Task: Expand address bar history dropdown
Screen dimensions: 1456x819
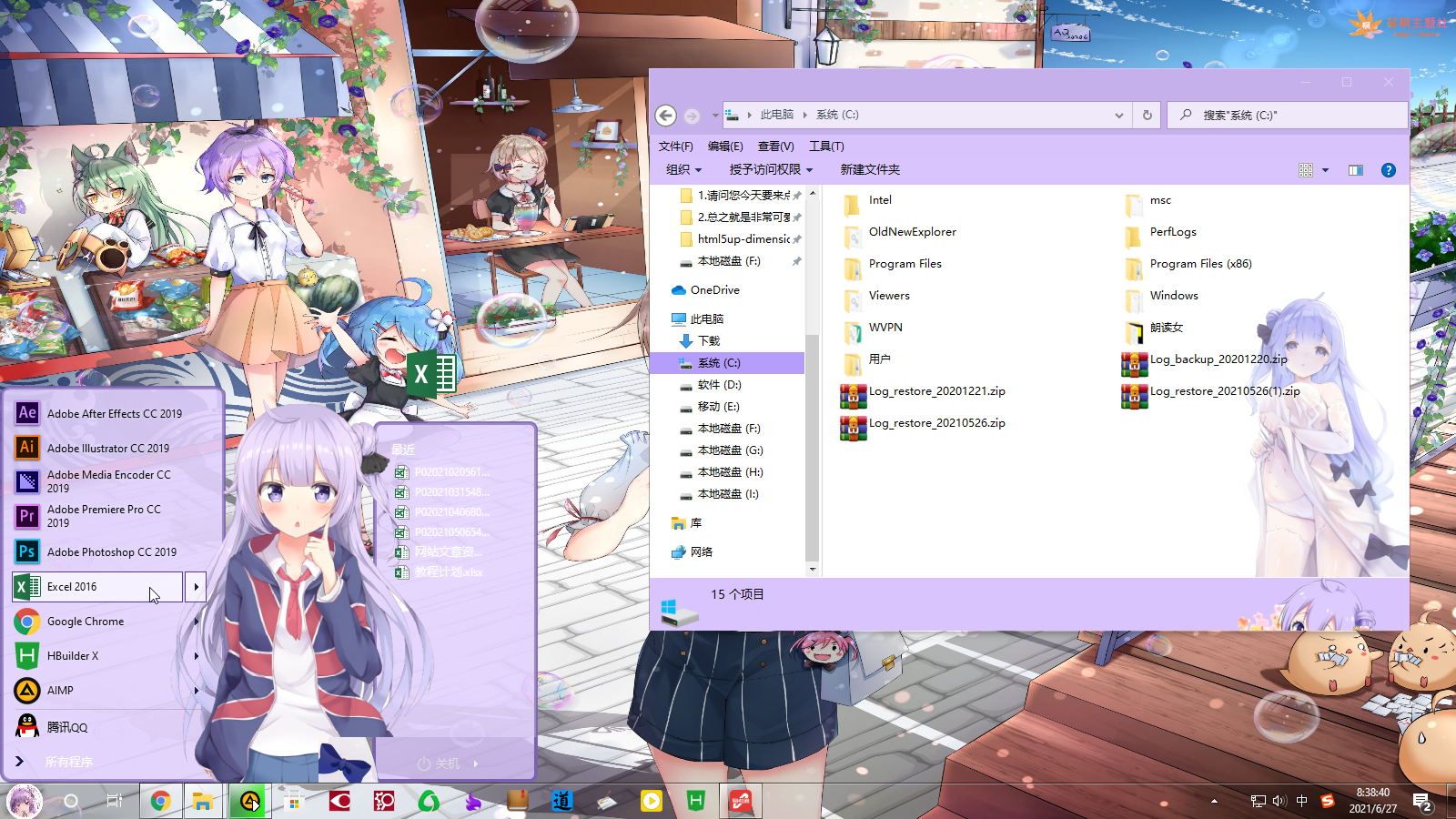Action: coord(1118,116)
